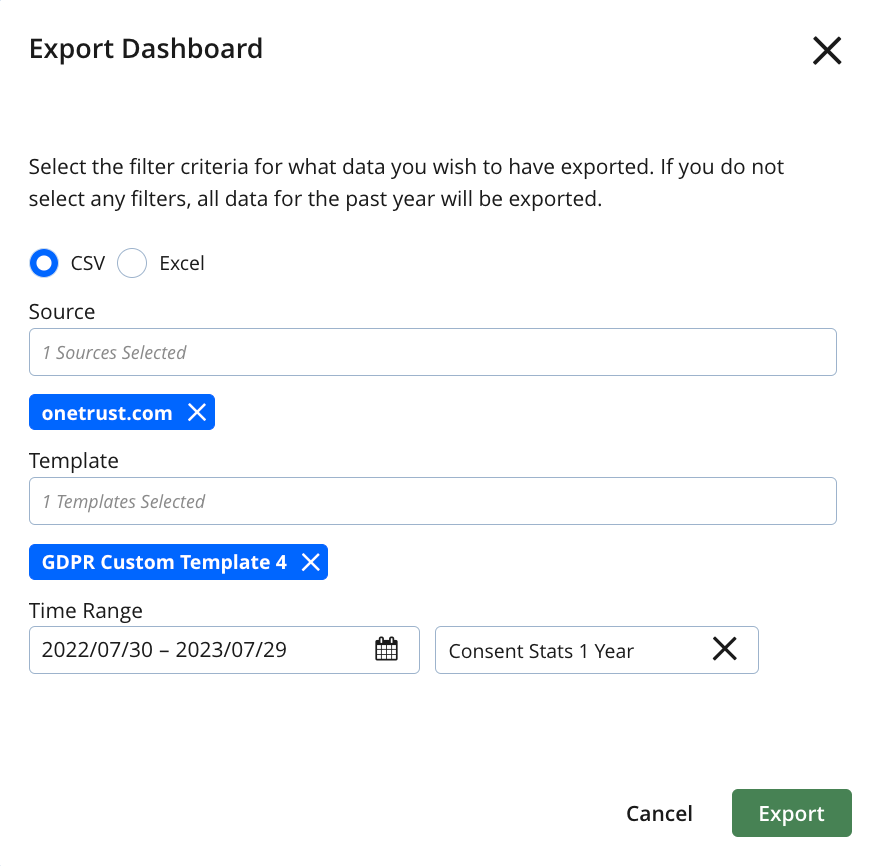Click the Export Dashboard title
Viewport: 880px width, 866px height.
(146, 48)
